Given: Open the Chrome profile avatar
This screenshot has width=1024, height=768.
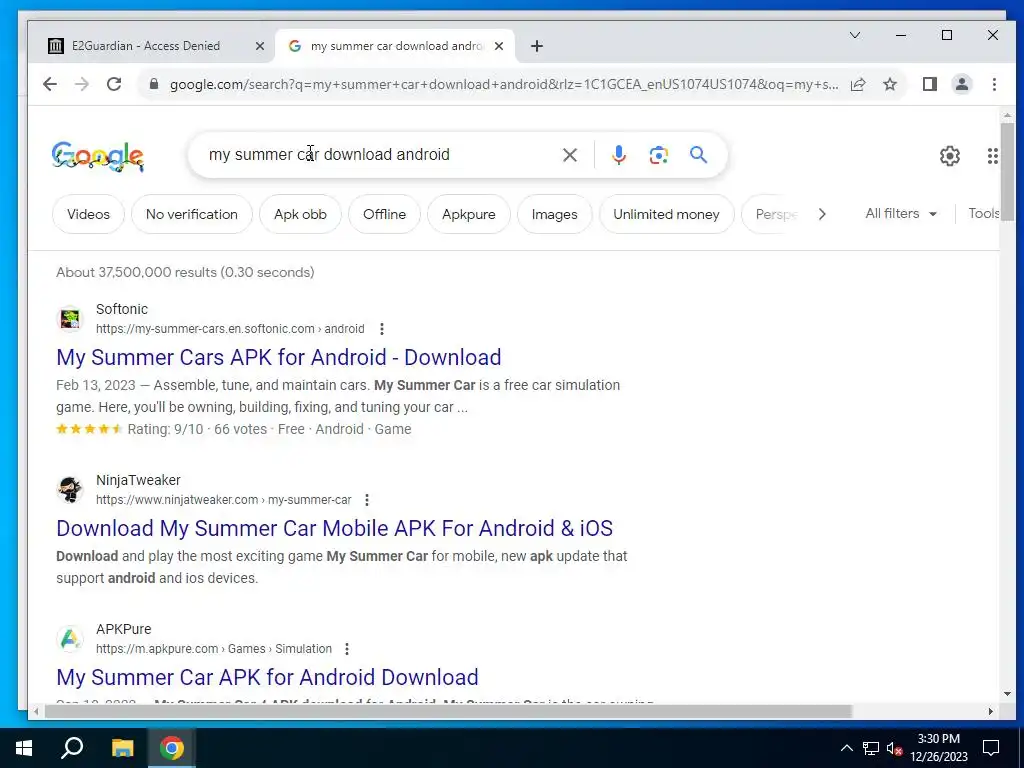Looking at the screenshot, I should pos(962,84).
